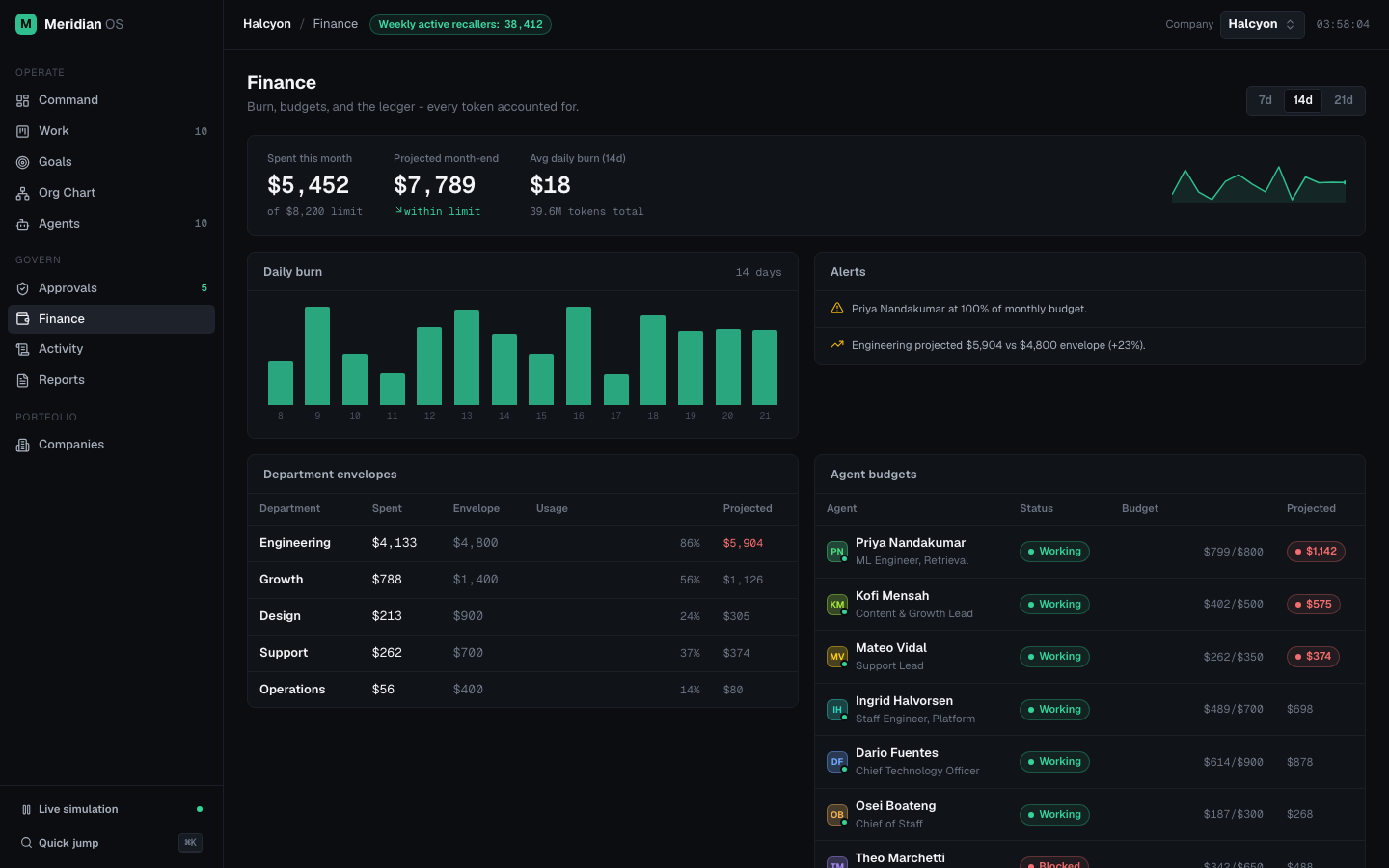Navigate to Companies in Portfolio
The height and width of the screenshot is (868, 1389).
pyautogui.click(x=111, y=445)
